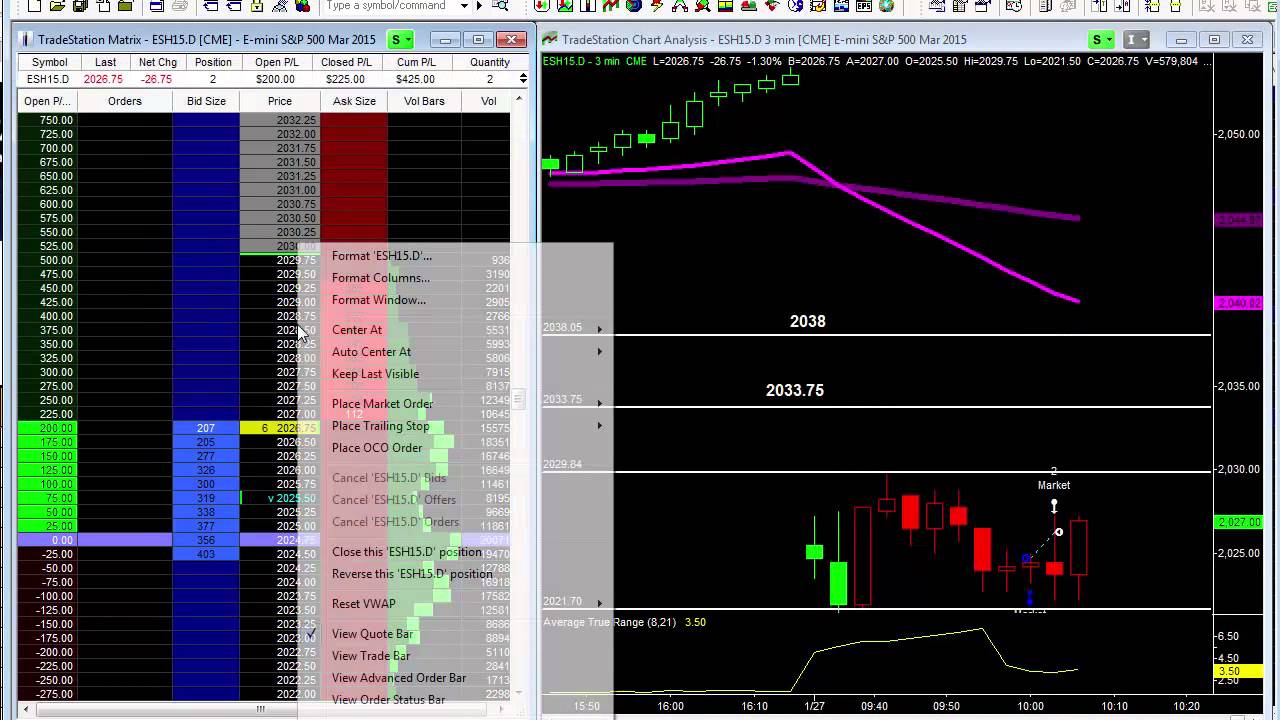
Task: Click the lightning bolt toolbar icon
Action: [656, 6]
